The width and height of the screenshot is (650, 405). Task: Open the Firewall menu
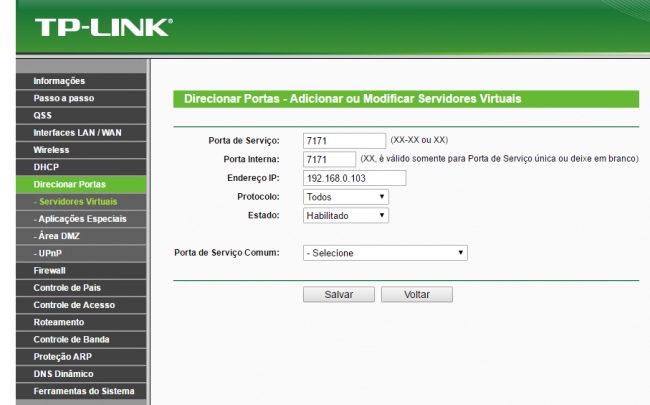[x=81, y=270]
